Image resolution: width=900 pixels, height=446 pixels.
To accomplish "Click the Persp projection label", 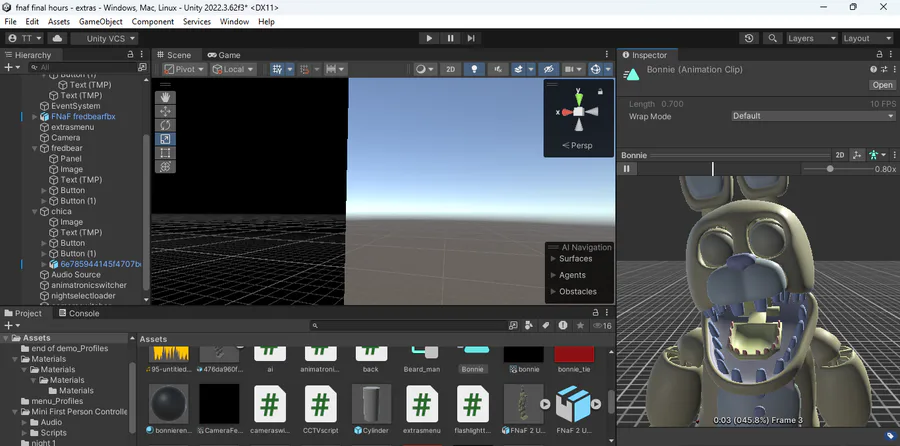I will (x=577, y=146).
